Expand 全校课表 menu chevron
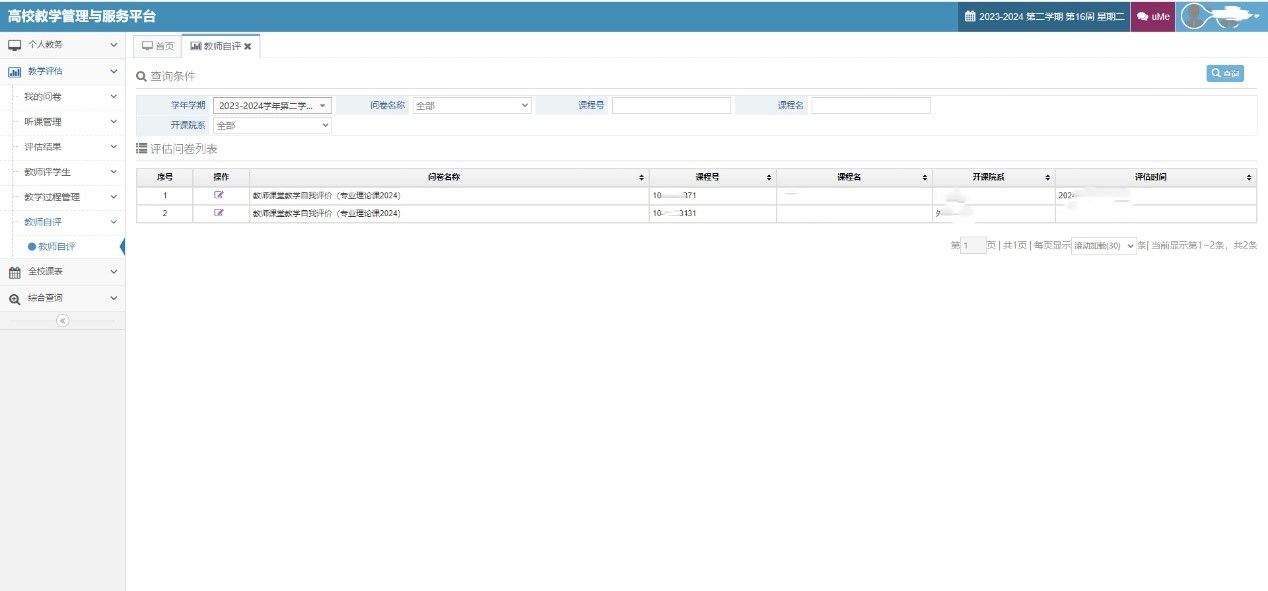The height and width of the screenshot is (591, 1268). tap(114, 271)
